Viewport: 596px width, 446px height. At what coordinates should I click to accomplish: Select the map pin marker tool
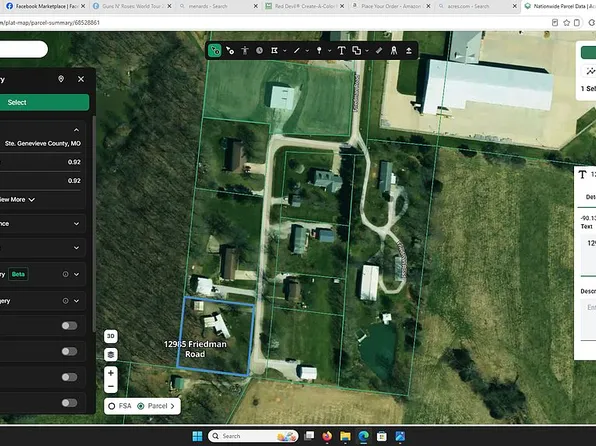coord(319,50)
